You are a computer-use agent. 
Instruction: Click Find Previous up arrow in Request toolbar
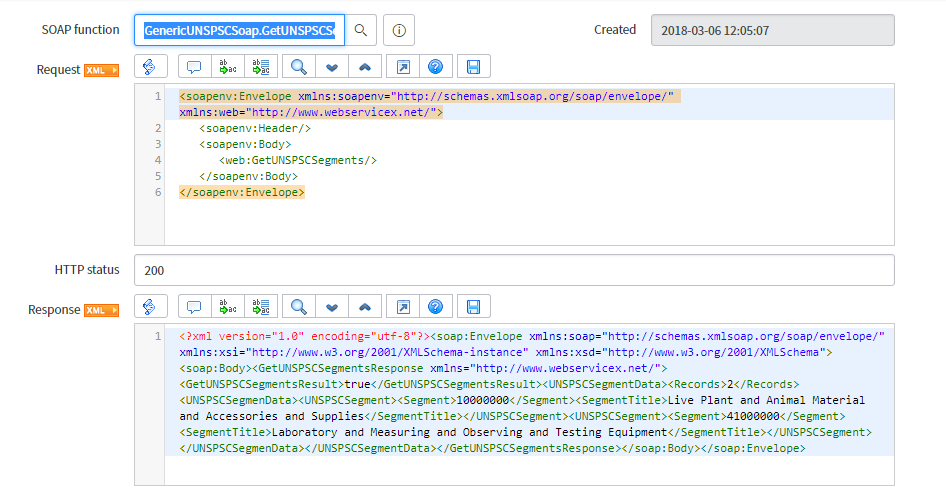pyautogui.click(x=365, y=67)
